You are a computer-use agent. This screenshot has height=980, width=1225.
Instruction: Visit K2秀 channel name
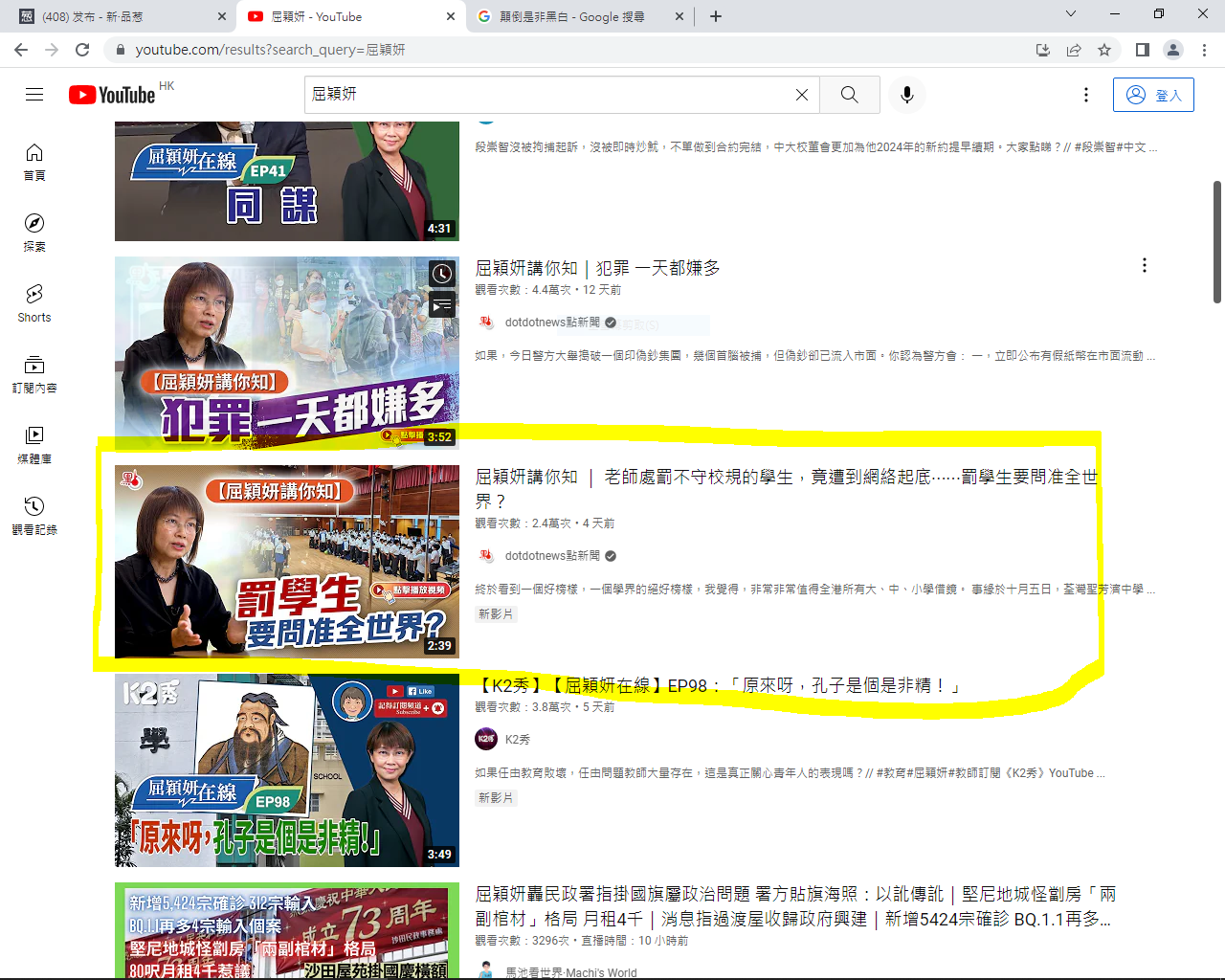[x=518, y=740]
